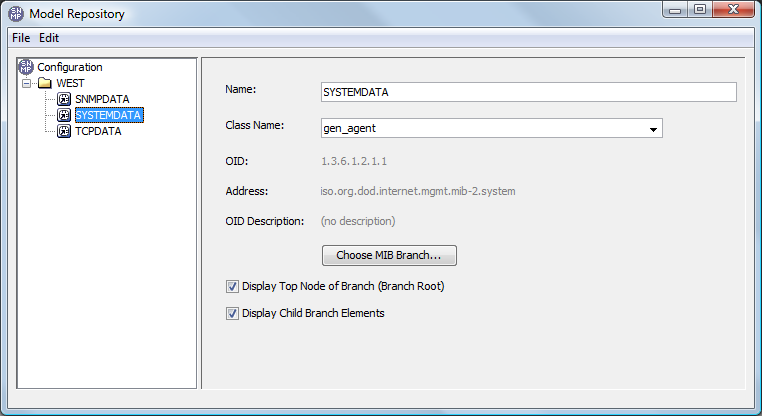Select the Configuration root label

[x=70, y=67]
